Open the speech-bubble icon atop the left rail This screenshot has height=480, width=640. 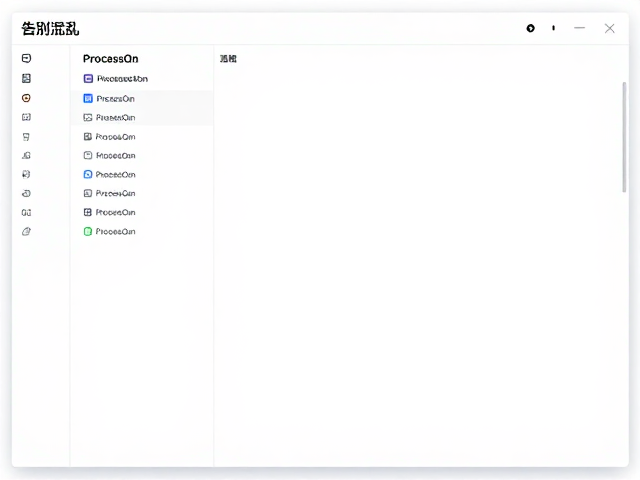26,58
